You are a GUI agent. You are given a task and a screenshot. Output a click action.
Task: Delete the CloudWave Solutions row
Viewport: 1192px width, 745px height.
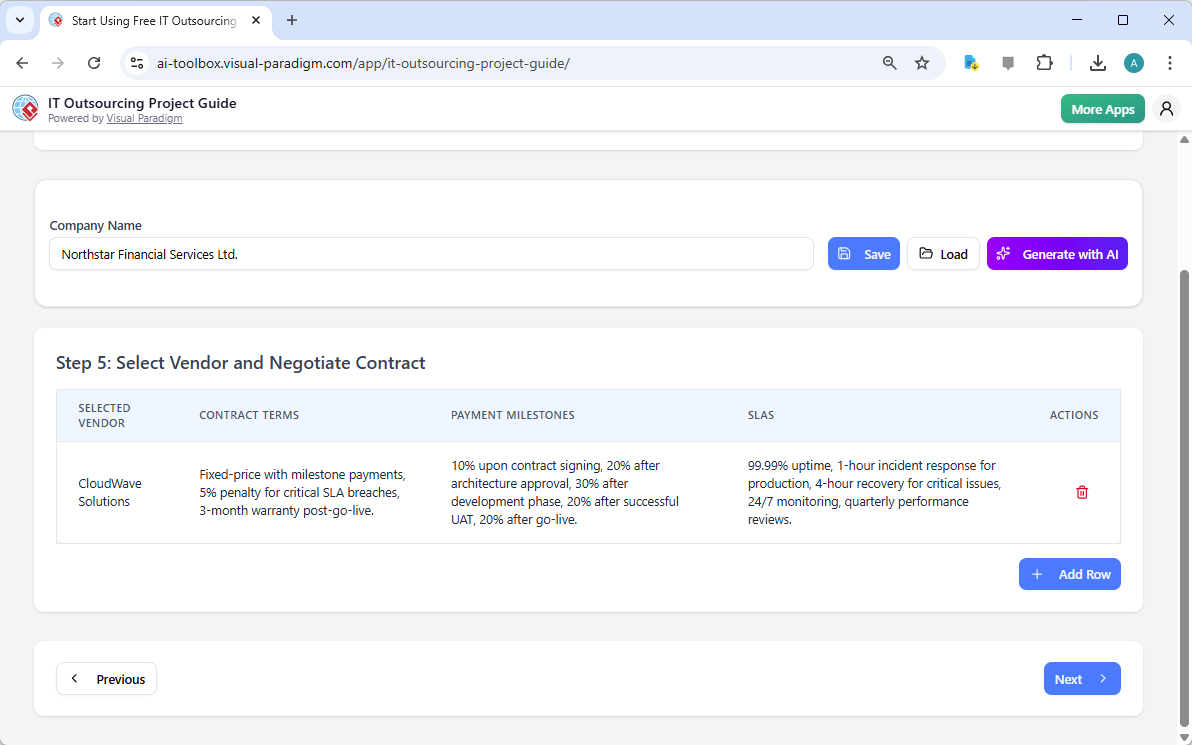click(1081, 492)
